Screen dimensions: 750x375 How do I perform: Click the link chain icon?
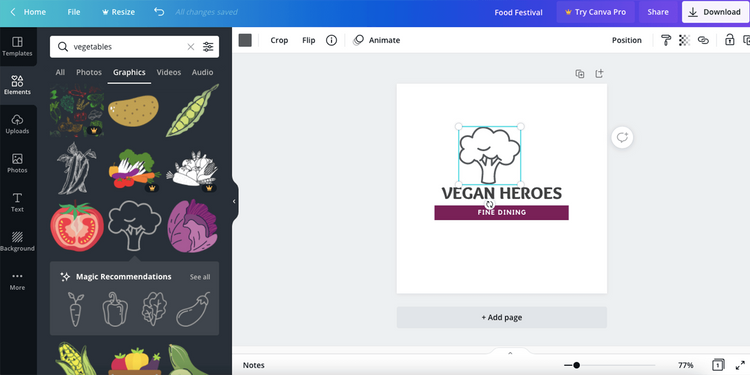pyautogui.click(x=703, y=40)
